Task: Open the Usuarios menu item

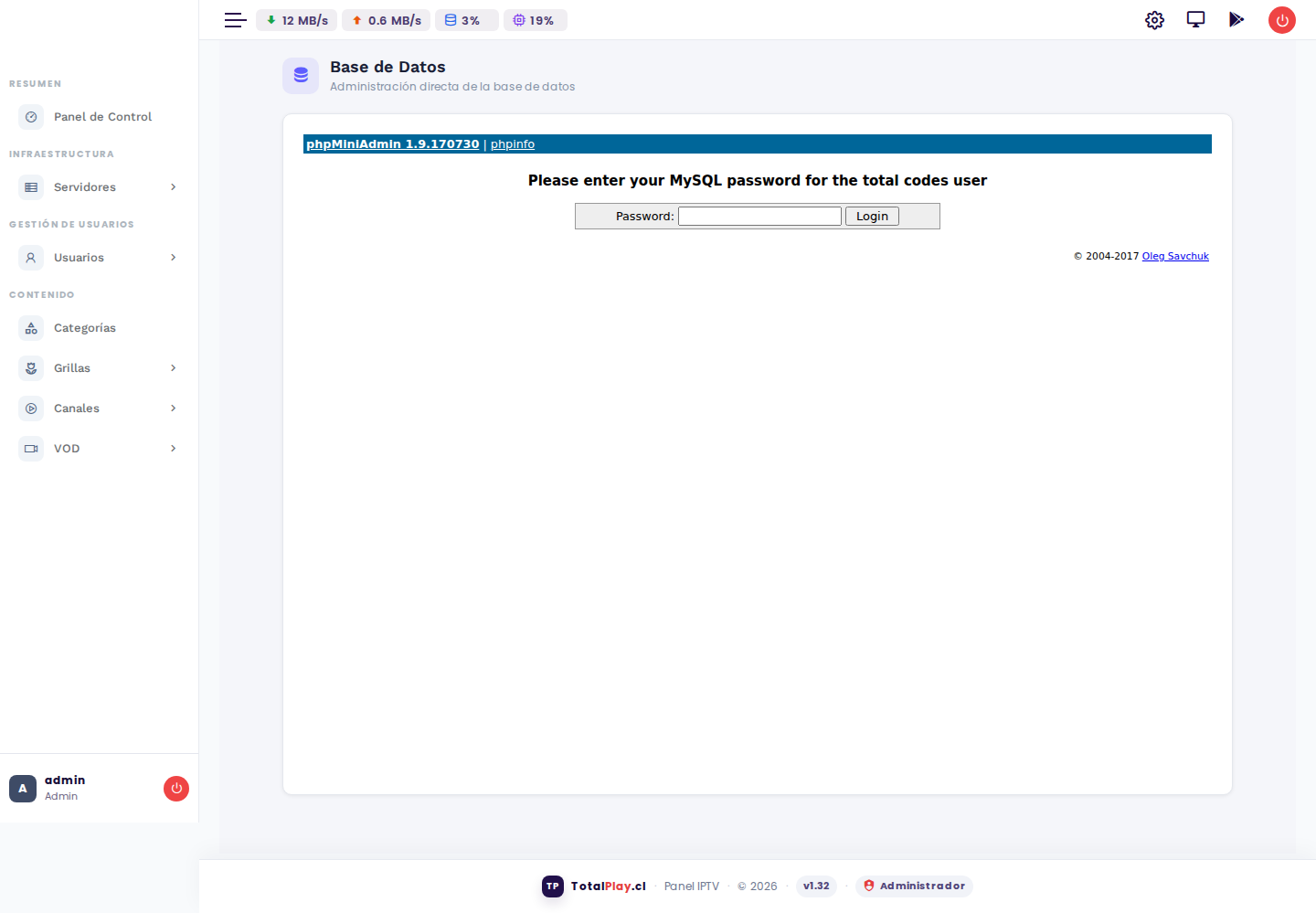Action: [x=99, y=258]
